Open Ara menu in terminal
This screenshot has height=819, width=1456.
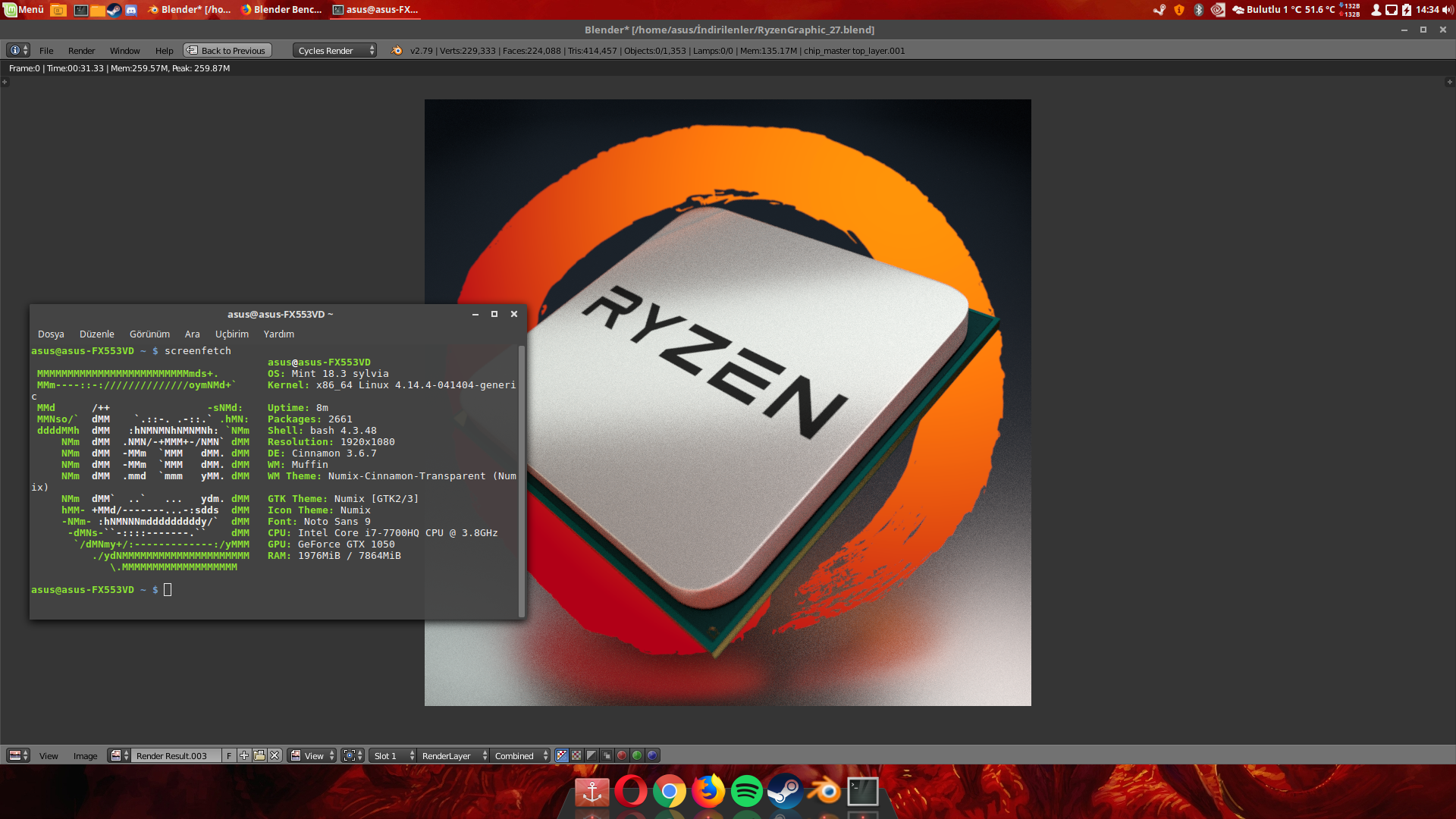[192, 334]
